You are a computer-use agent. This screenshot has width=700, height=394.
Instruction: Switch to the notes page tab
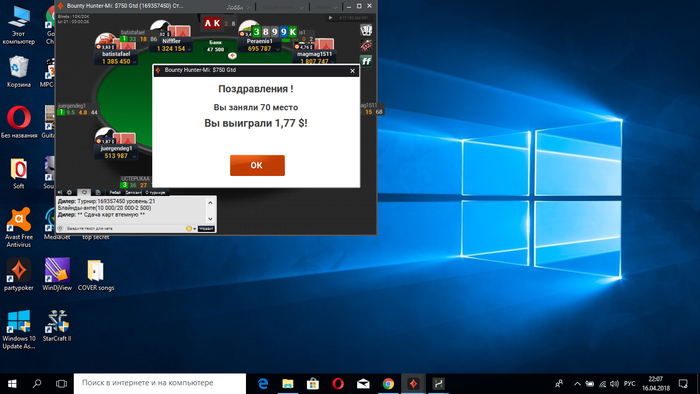[x=98, y=192]
